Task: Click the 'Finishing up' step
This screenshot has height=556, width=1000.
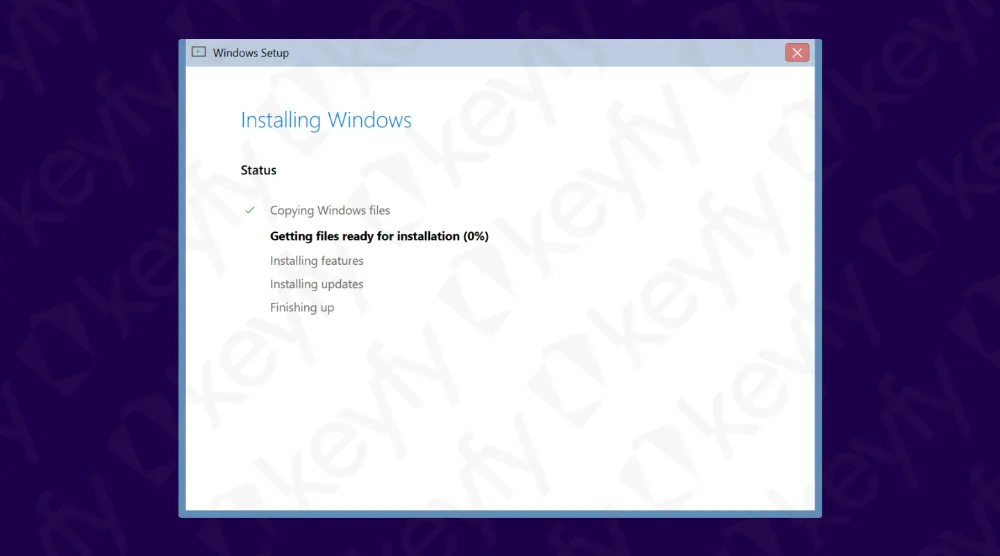Action: coord(302,307)
